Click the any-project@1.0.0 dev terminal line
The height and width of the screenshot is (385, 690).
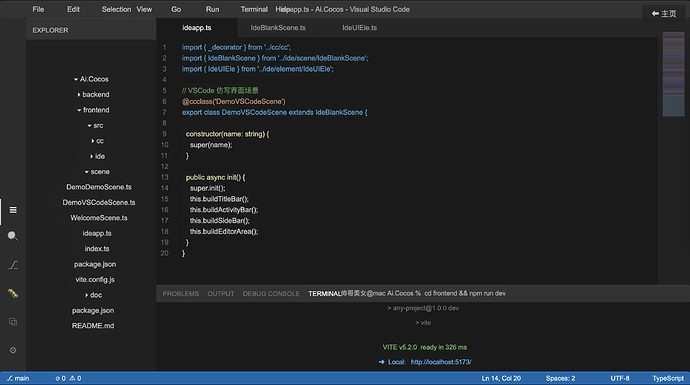[423, 308]
